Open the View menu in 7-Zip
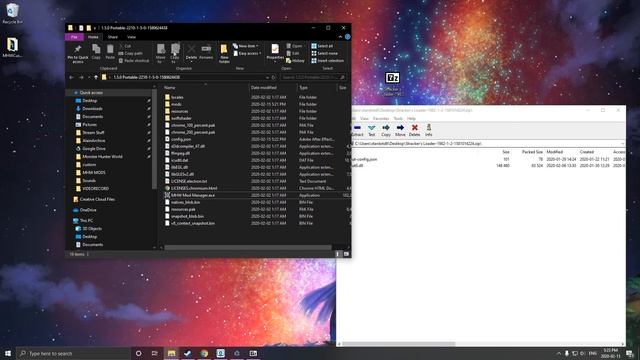This screenshot has height=360, width=640. 364,118
